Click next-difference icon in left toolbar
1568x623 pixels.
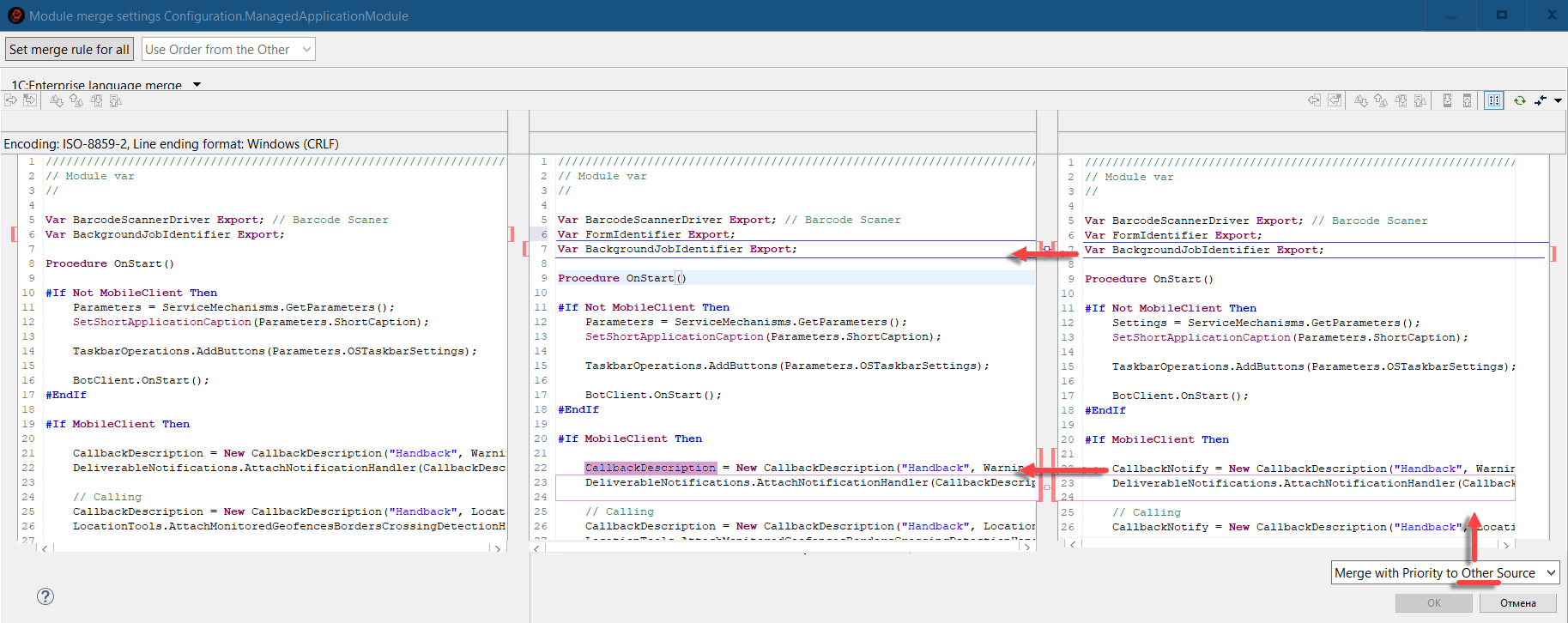tap(57, 100)
